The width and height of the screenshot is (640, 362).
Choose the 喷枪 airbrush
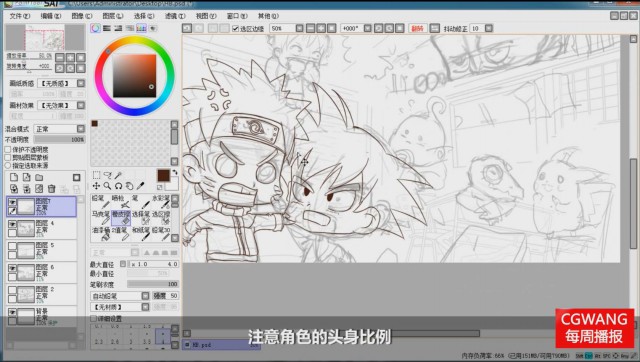click(x=120, y=201)
